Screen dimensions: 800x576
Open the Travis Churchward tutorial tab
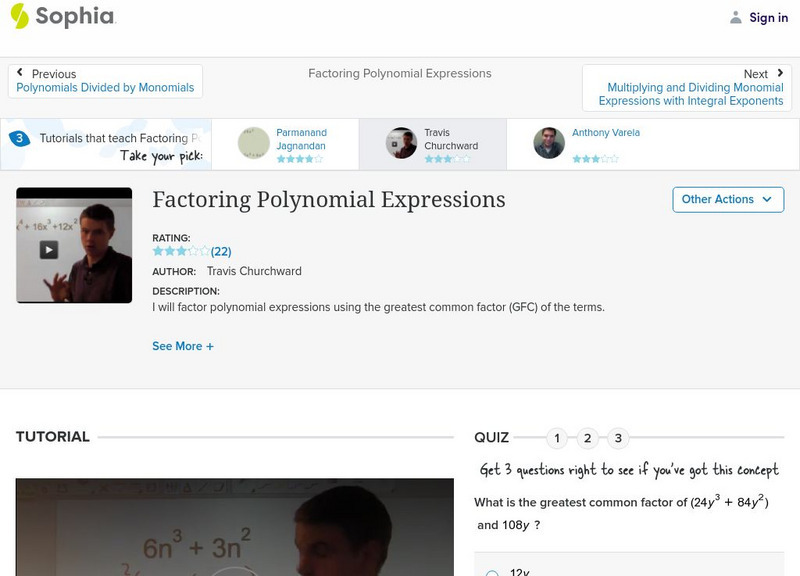pyautogui.click(x=450, y=139)
